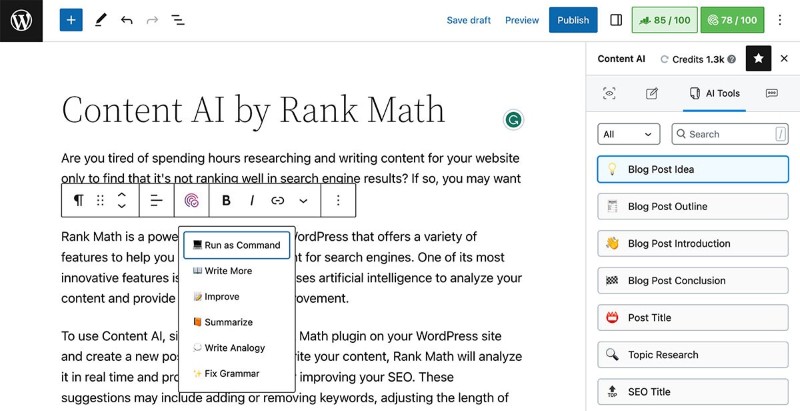
Task: Open the Rank Math SEO score 85/100
Action: [664, 20]
